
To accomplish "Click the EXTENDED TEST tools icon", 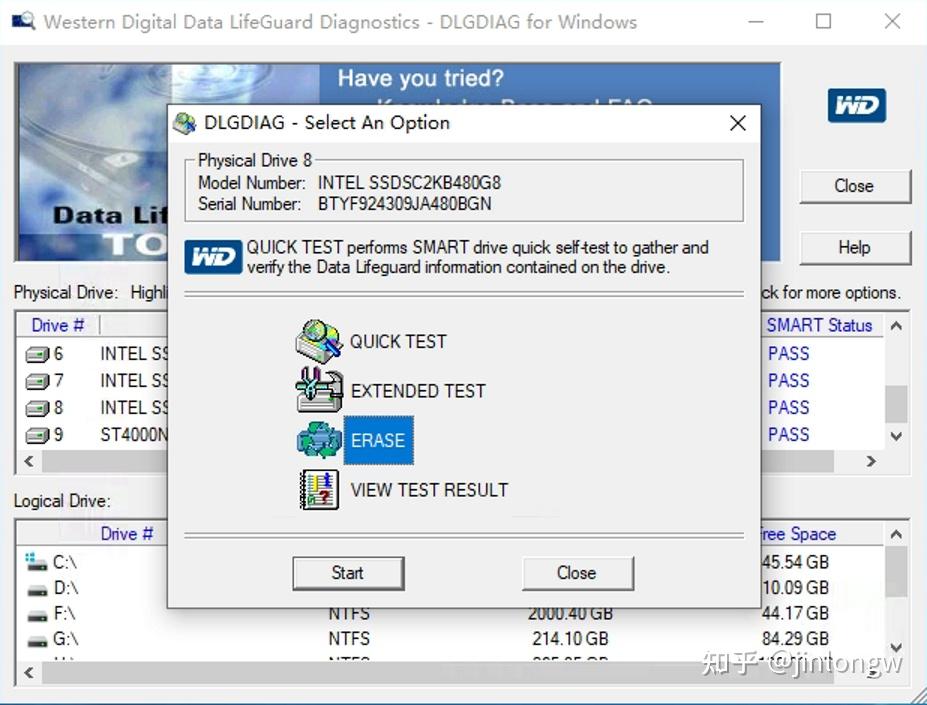I will click(319, 390).
